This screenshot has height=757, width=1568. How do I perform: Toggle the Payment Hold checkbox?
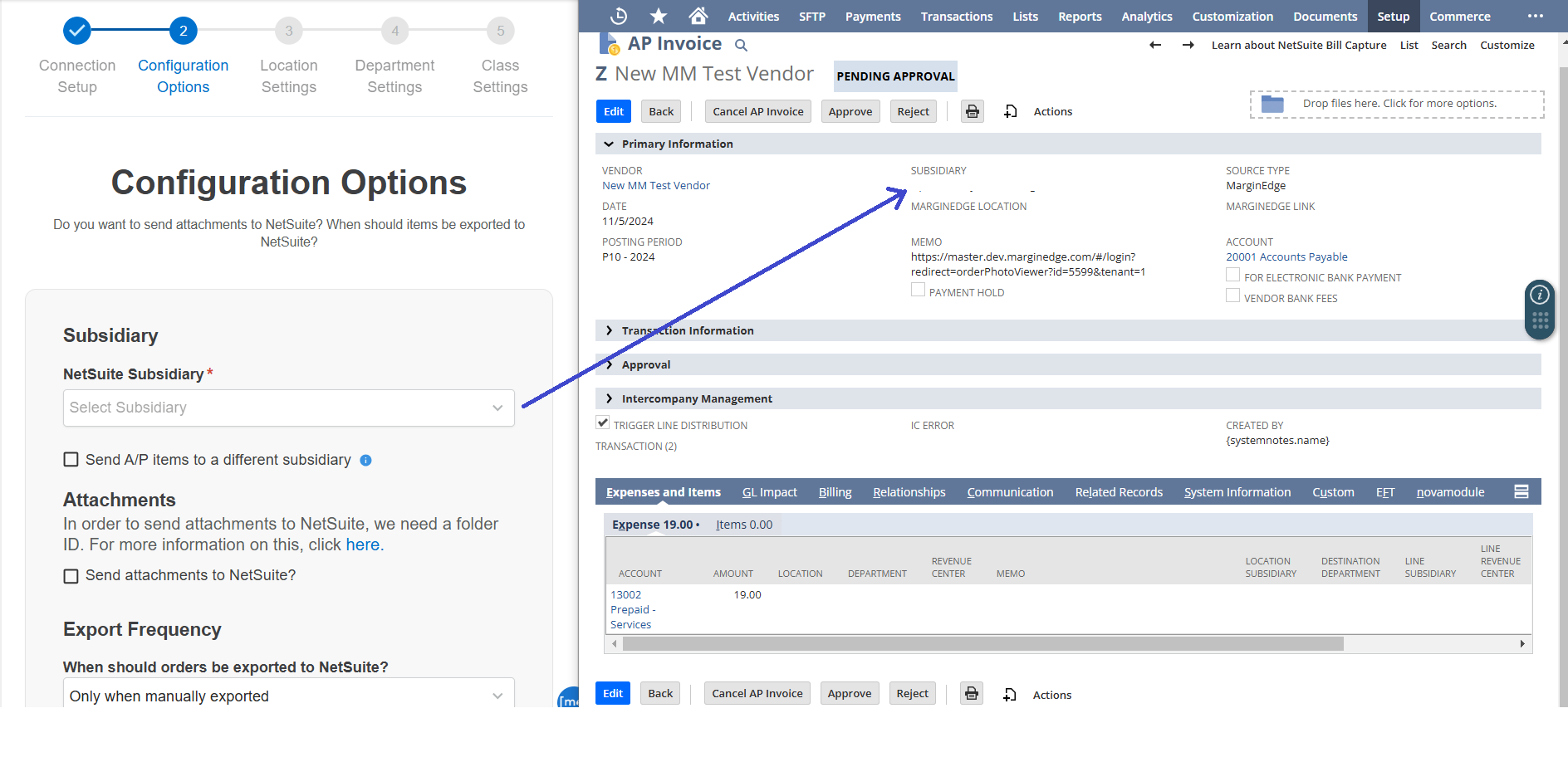[918, 290]
